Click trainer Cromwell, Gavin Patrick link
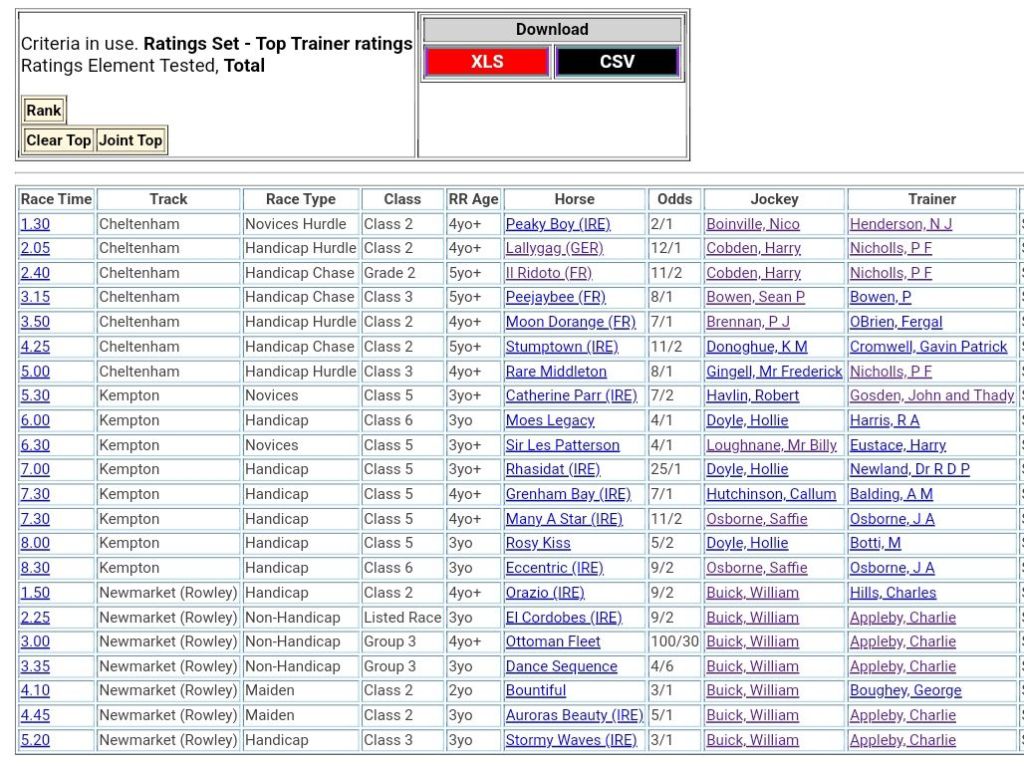1024x766 pixels. pos(928,347)
